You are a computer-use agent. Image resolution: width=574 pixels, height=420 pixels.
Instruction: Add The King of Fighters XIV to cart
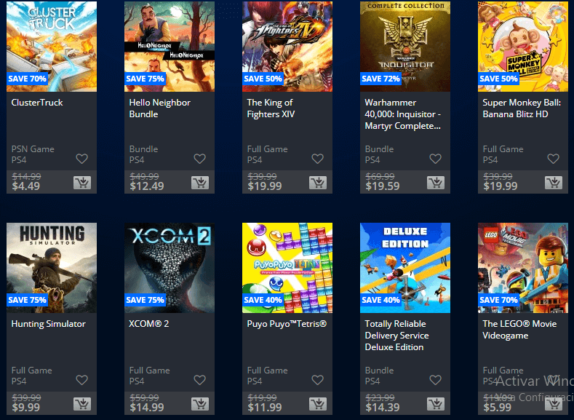click(x=318, y=182)
